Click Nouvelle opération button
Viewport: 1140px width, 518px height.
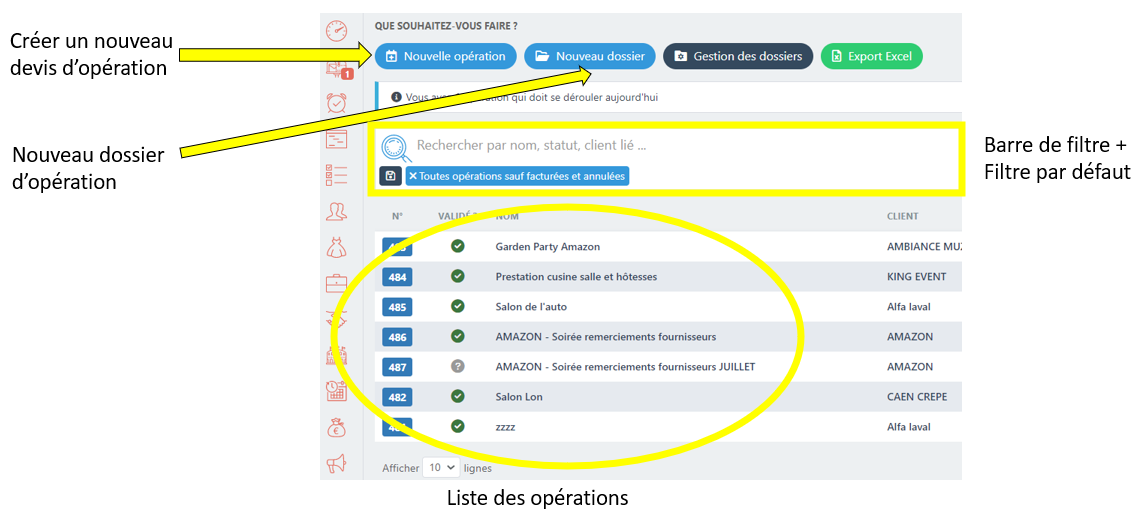click(445, 56)
